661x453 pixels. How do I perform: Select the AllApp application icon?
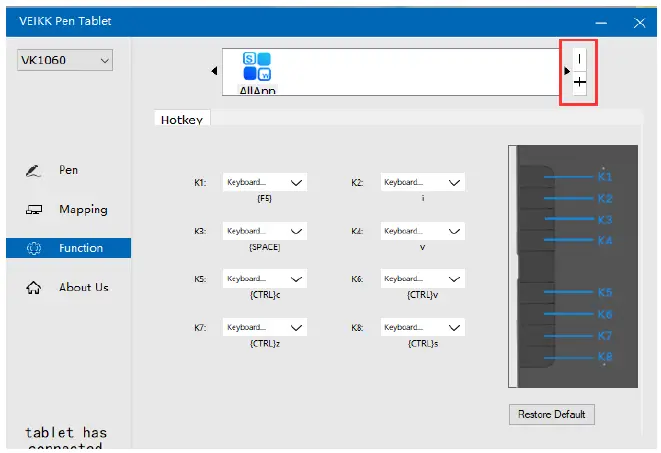[x=257, y=72]
